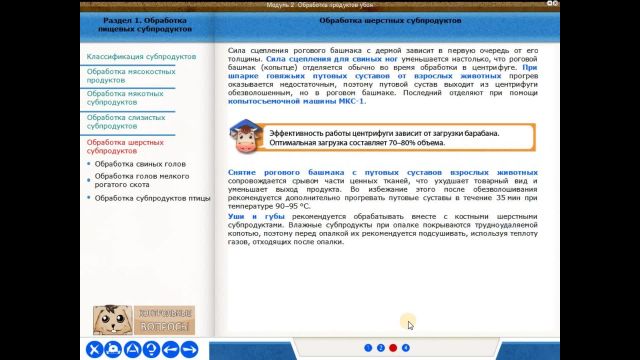Viewport: 640px width, 360px height.
Task: Click the lightbulb help icon
Action: (151, 349)
